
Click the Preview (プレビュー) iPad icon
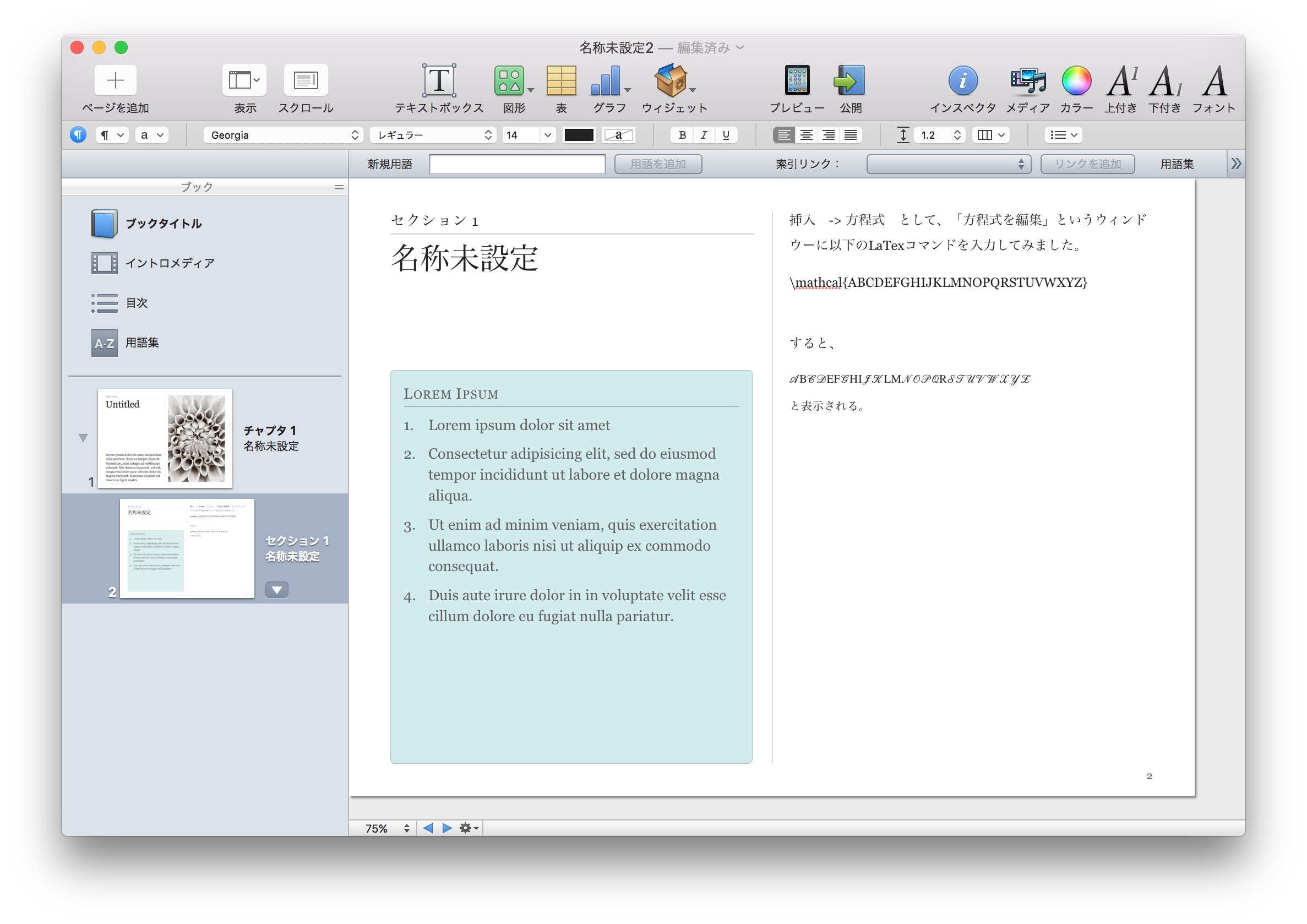coord(797,80)
